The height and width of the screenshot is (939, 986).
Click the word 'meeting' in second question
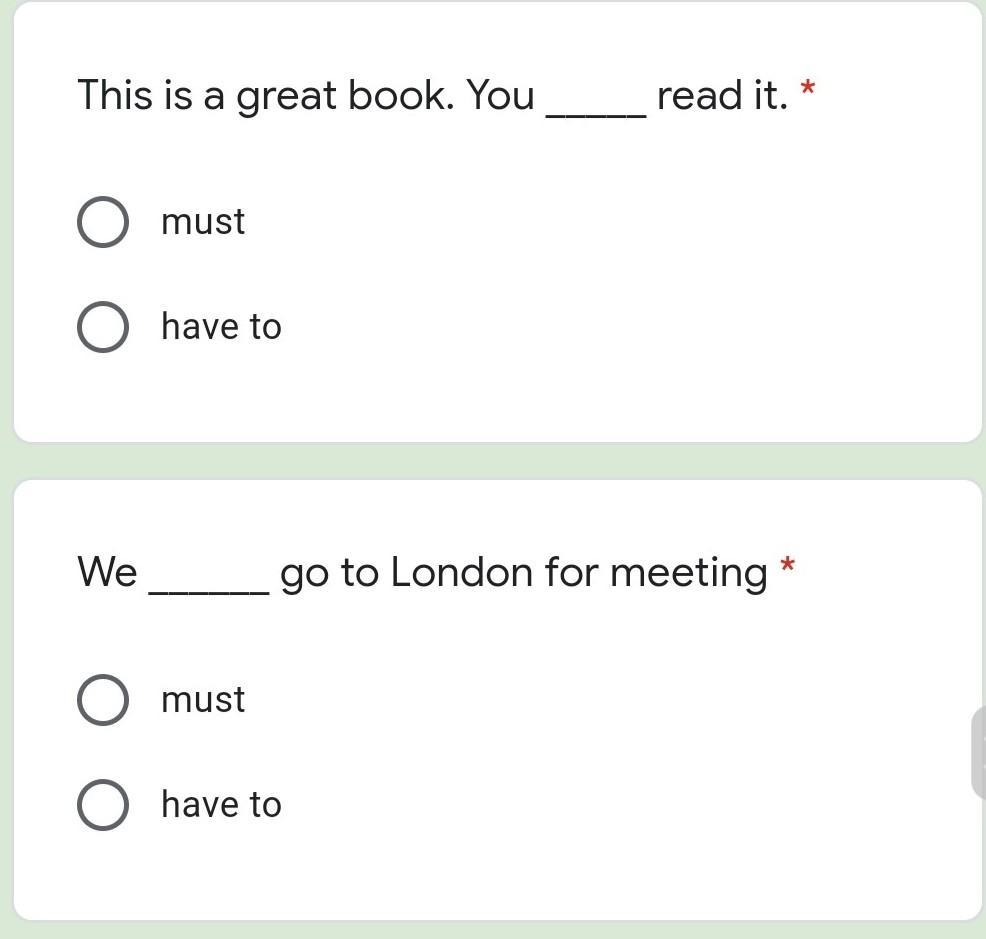(x=688, y=574)
